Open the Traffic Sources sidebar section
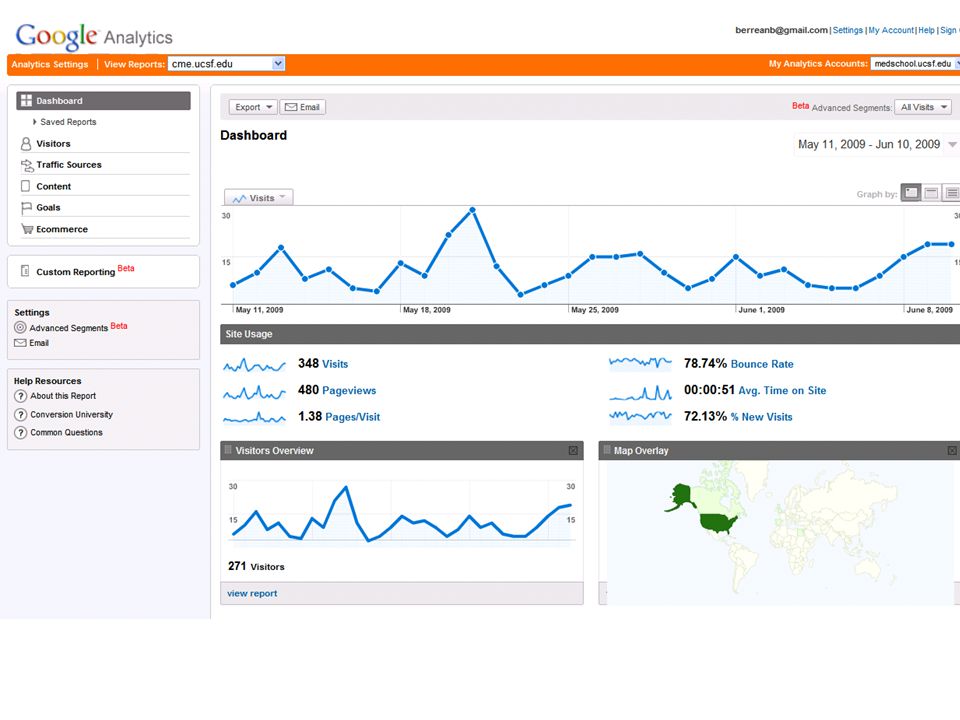The image size is (960, 720). pyautogui.click(x=69, y=165)
